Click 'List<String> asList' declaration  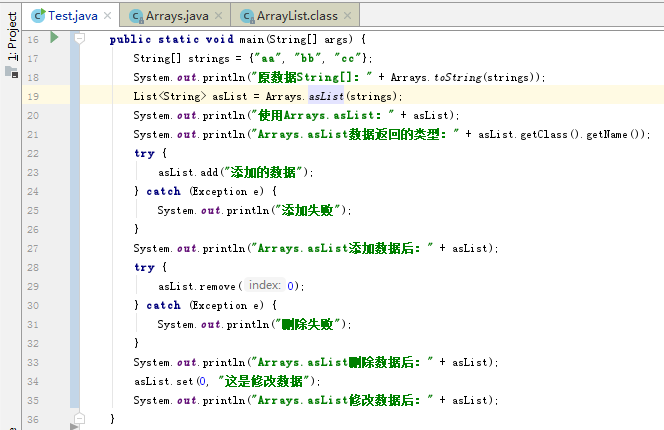point(190,96)
